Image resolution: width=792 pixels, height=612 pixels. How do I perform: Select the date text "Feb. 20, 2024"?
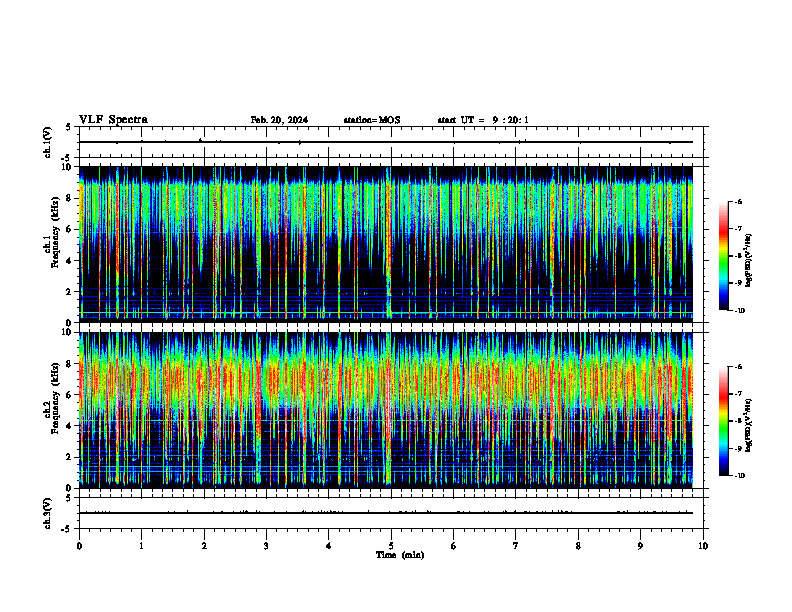(279, 120)
